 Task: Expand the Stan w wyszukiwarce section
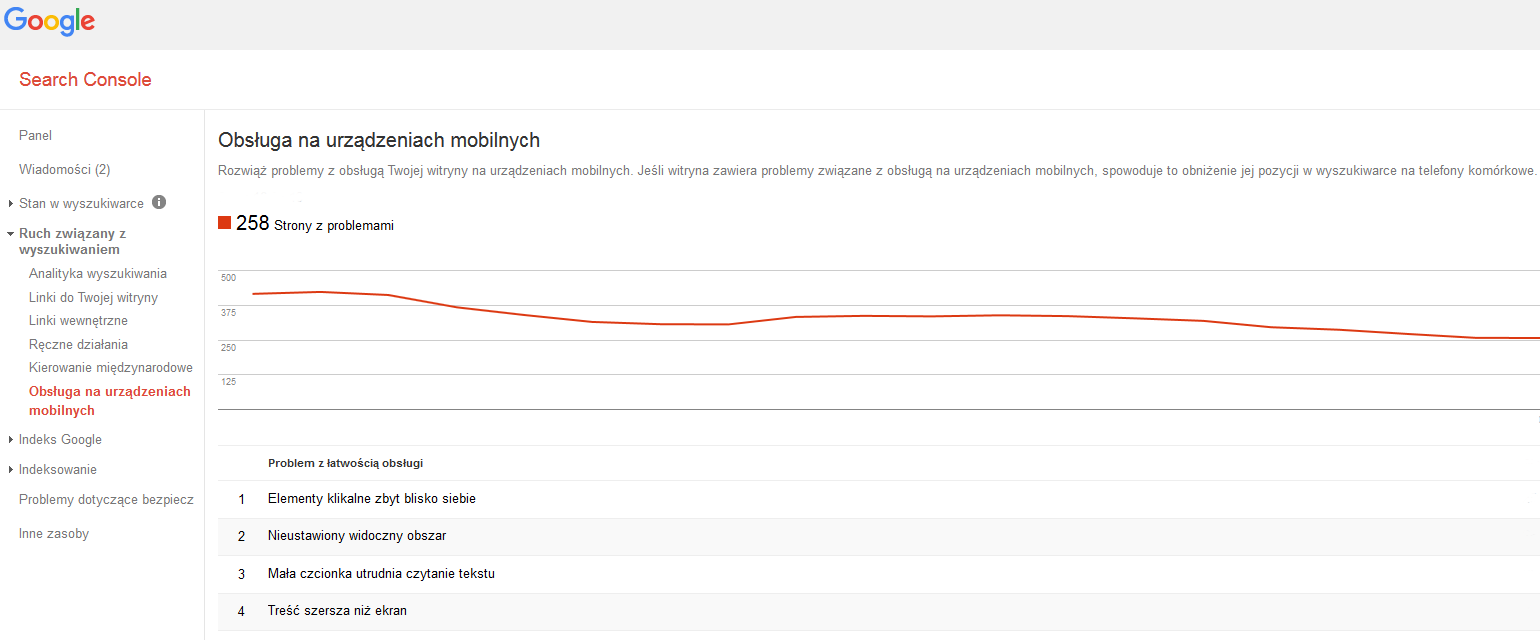click(x=11, y=204)
